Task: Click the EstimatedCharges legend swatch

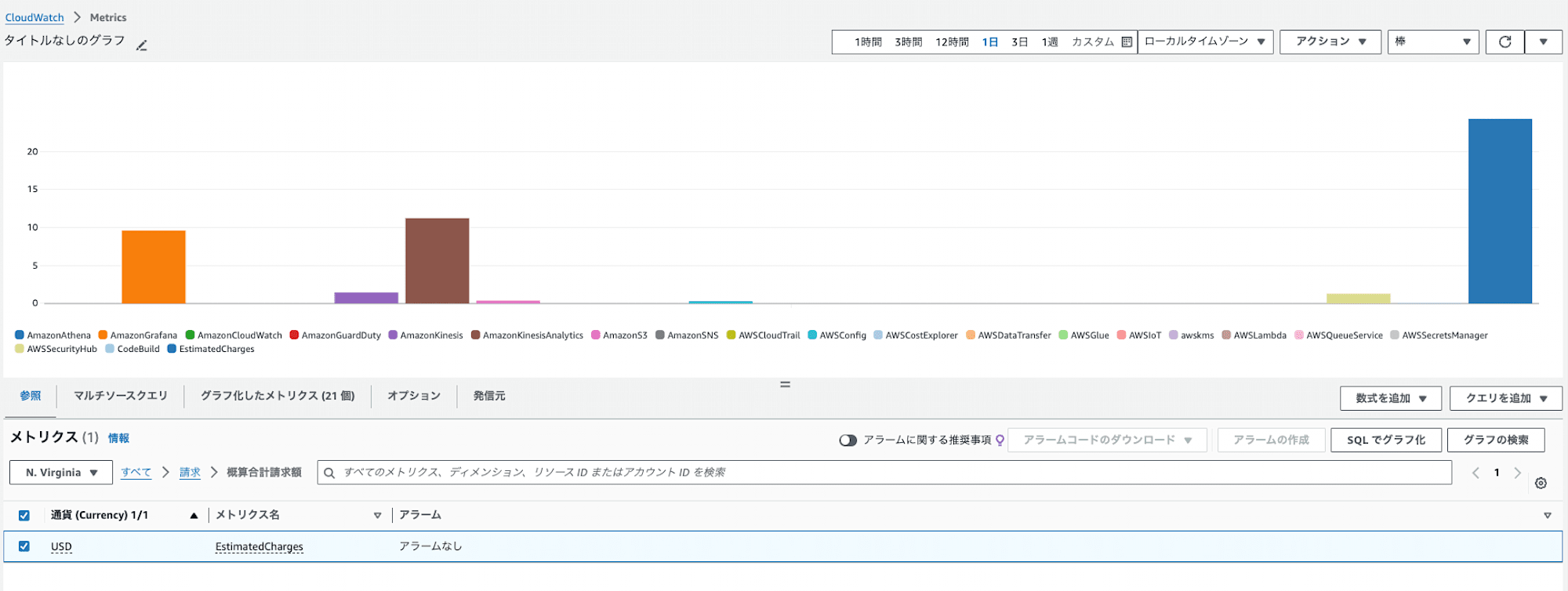Action: click(172, 349)
